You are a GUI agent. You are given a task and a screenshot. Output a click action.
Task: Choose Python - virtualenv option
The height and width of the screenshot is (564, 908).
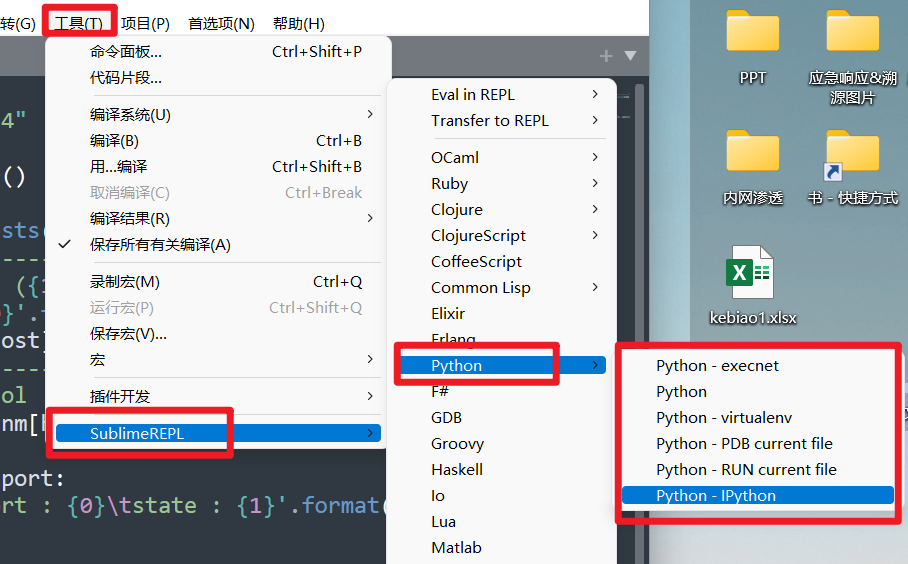757,418
